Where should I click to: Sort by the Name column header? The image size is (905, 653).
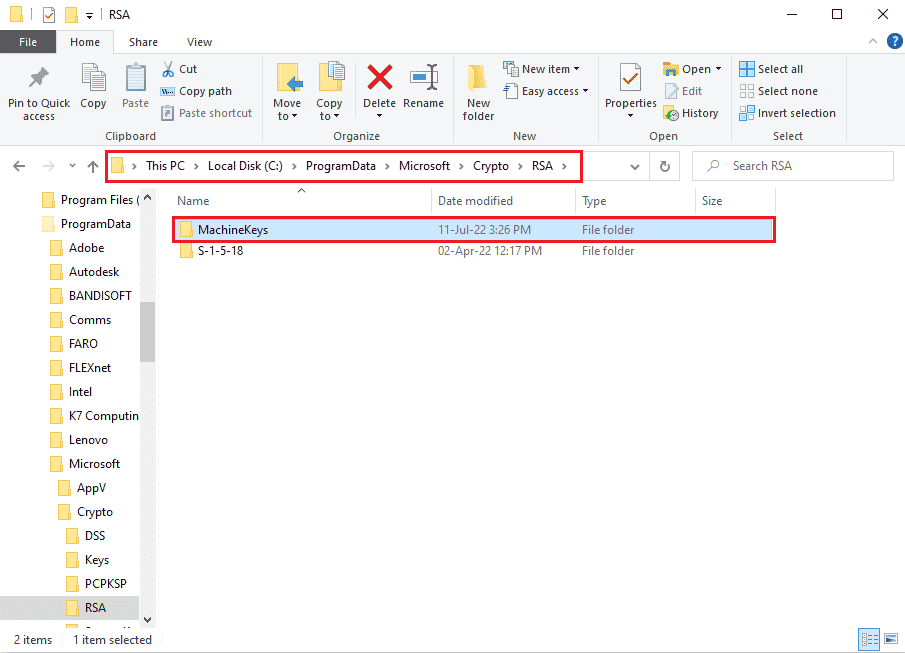(x=193, y=200)
